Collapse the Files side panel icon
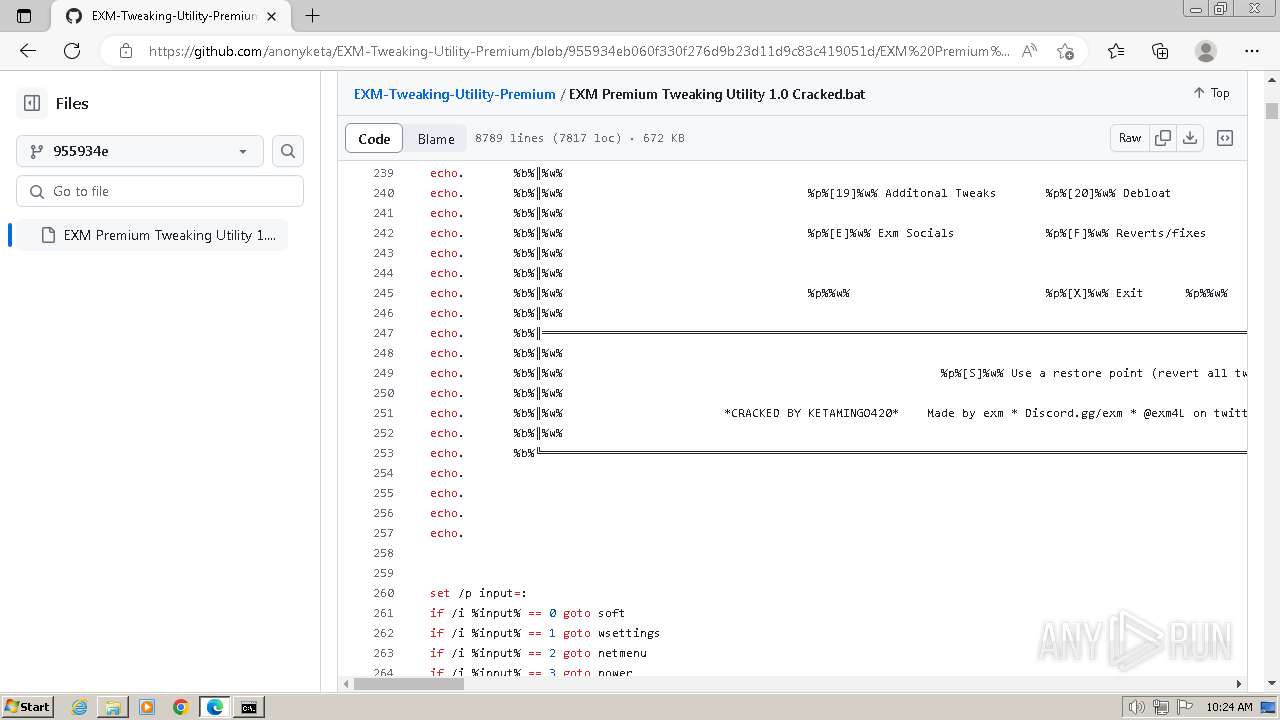The width and height of the screenshot is (1280, 720). (32, 103)
